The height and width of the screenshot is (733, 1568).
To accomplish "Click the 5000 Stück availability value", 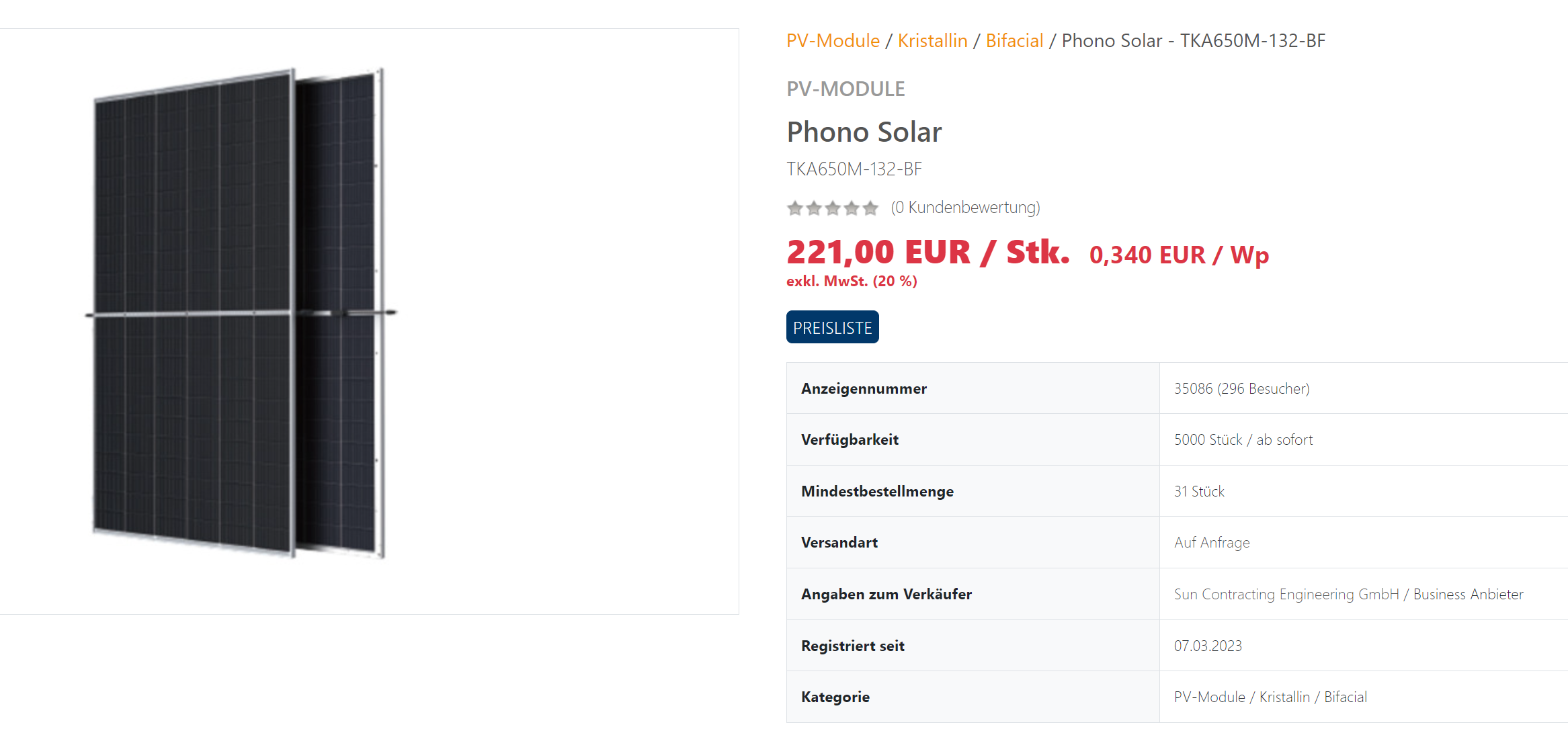I will click(1208, 440).
